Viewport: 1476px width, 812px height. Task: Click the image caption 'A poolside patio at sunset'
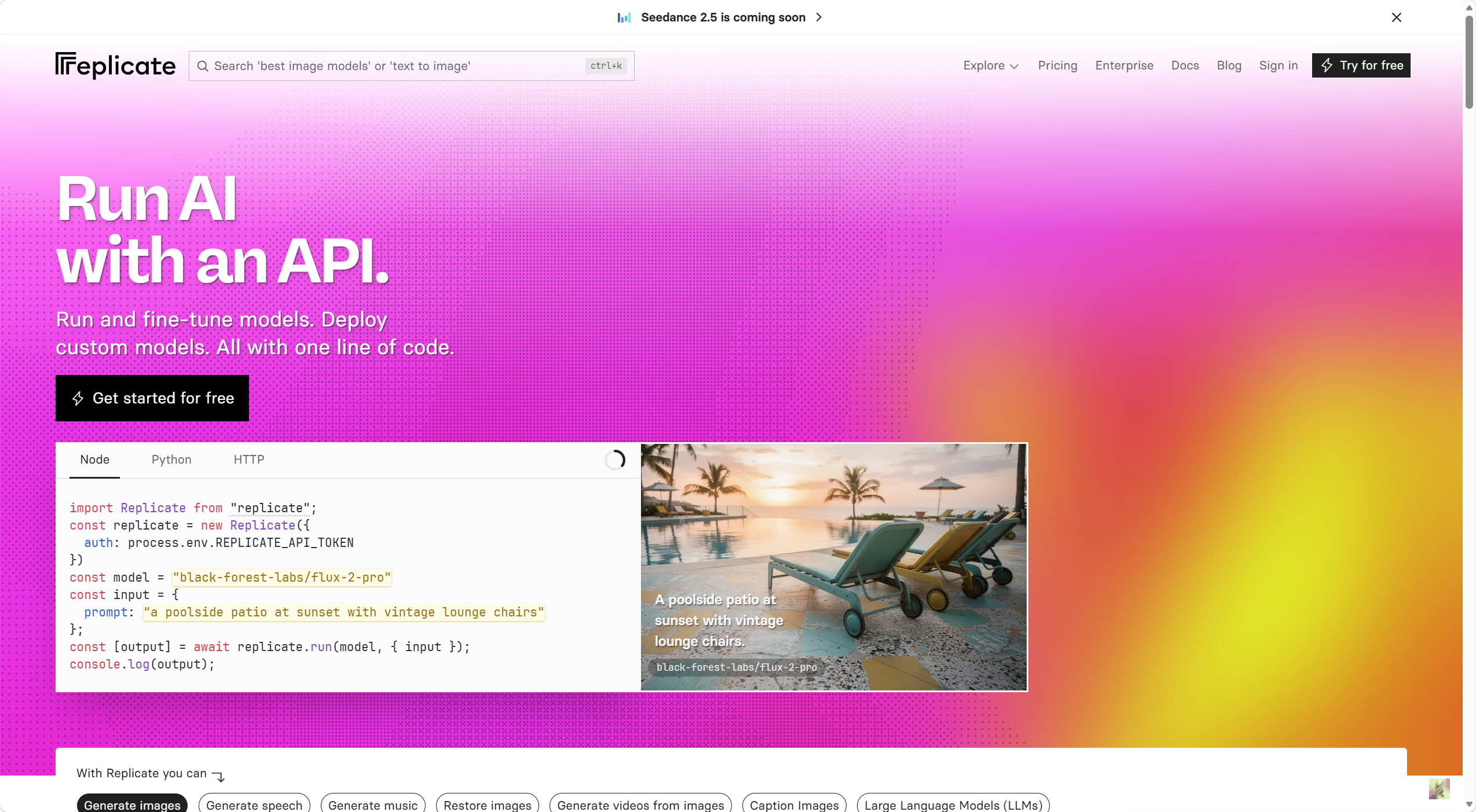click(719, 620)
